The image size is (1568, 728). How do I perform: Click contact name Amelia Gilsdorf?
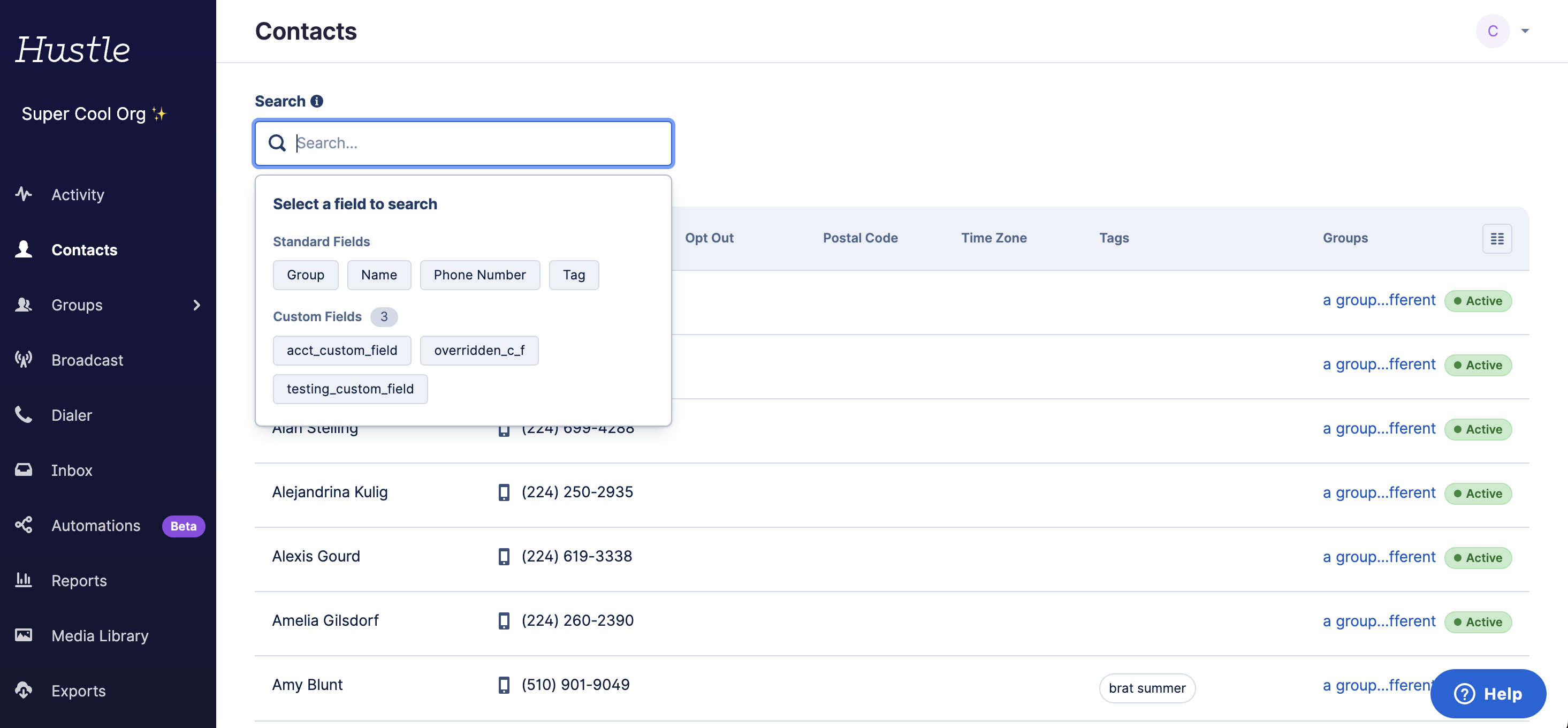coord(325,620)
